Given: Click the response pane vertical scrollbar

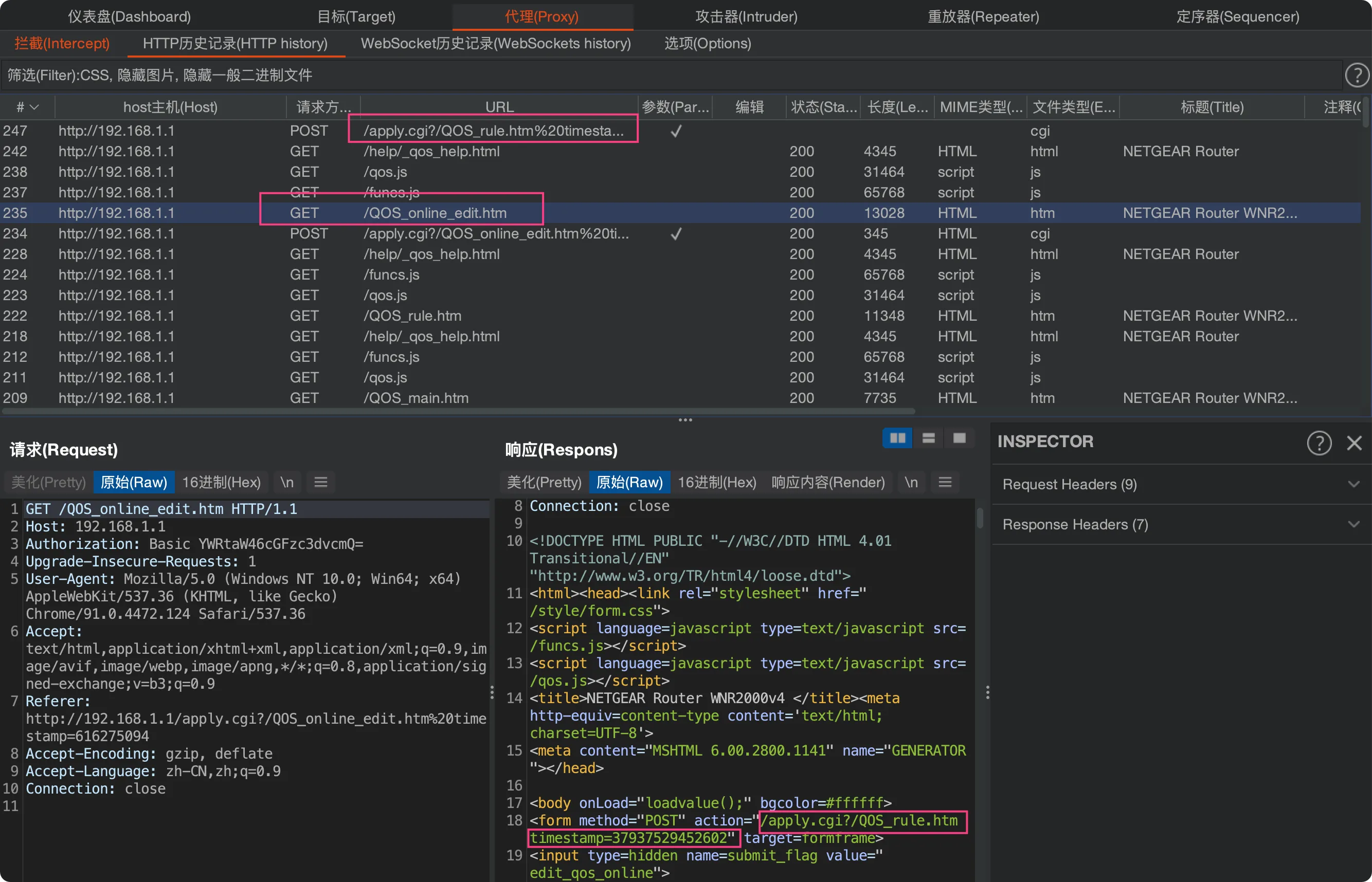Looking at the screenshot, I should click(980, 518).
